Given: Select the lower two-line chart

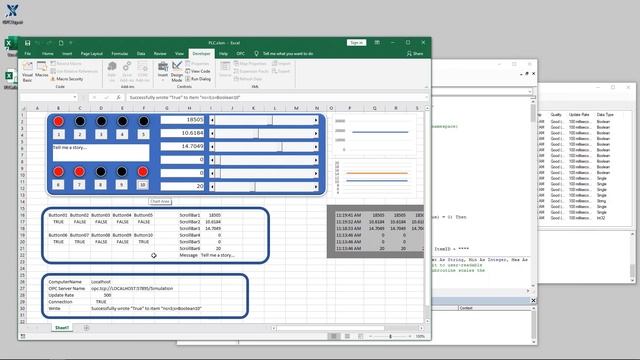Looking at the screenshot, I should 374,178.
